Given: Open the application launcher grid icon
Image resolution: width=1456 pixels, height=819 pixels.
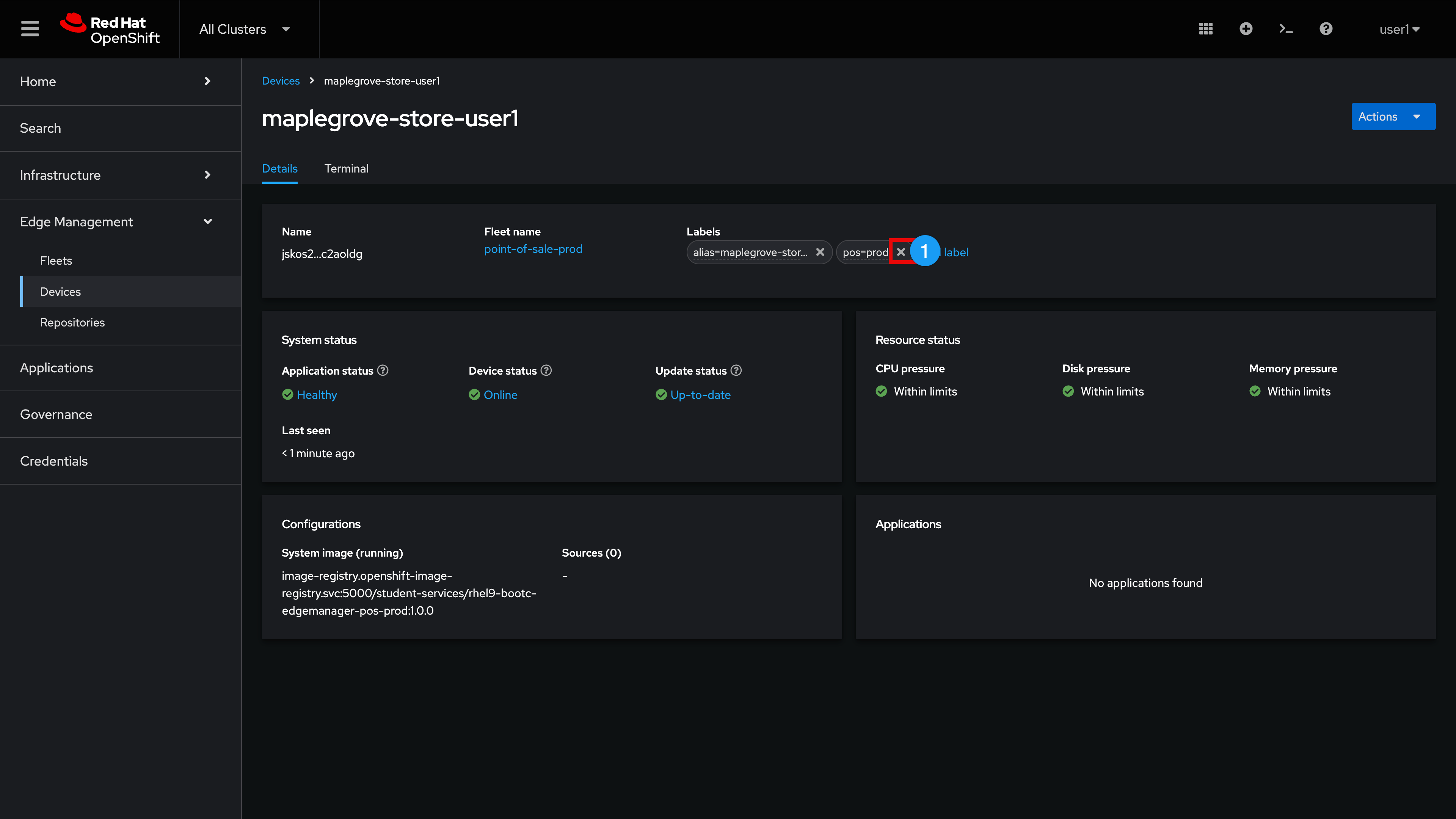Looking at the screenshot, I should (x=1206, y=29).
